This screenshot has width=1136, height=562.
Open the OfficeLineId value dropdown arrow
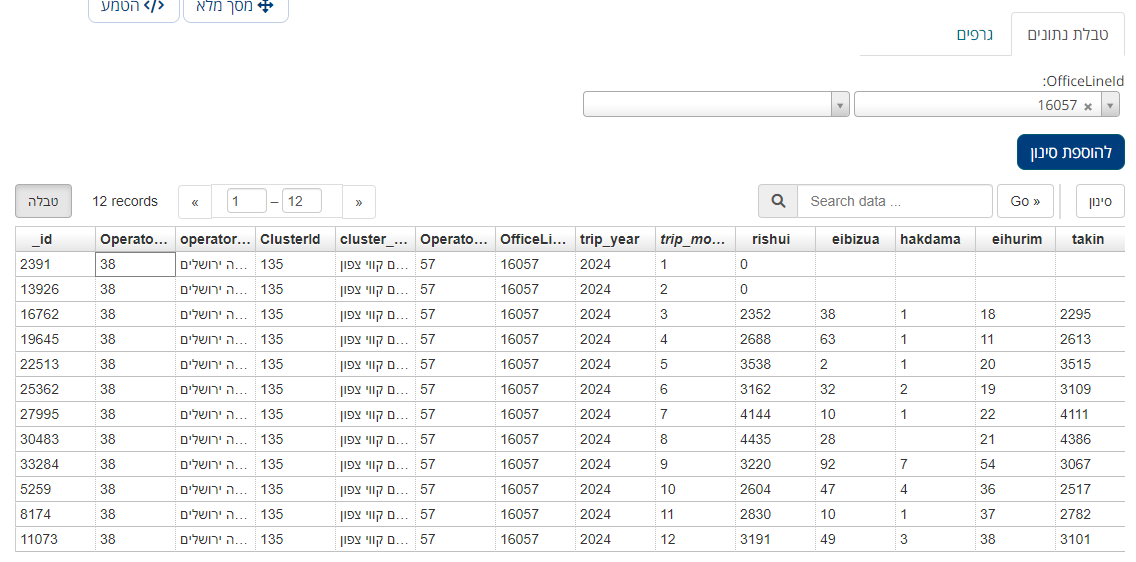[x=1110, y=105]
